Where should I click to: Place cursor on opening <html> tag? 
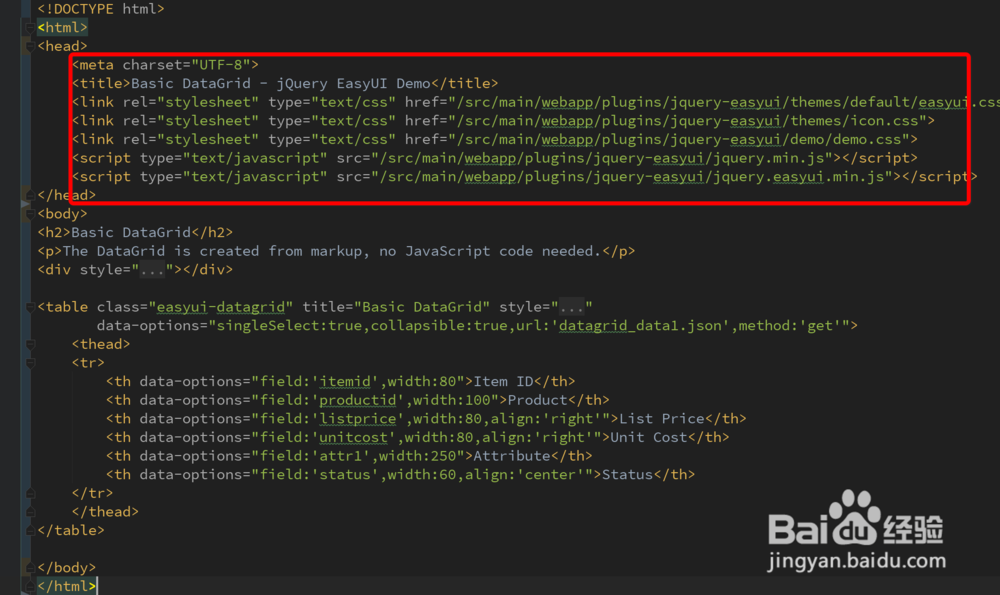point(62,27)
